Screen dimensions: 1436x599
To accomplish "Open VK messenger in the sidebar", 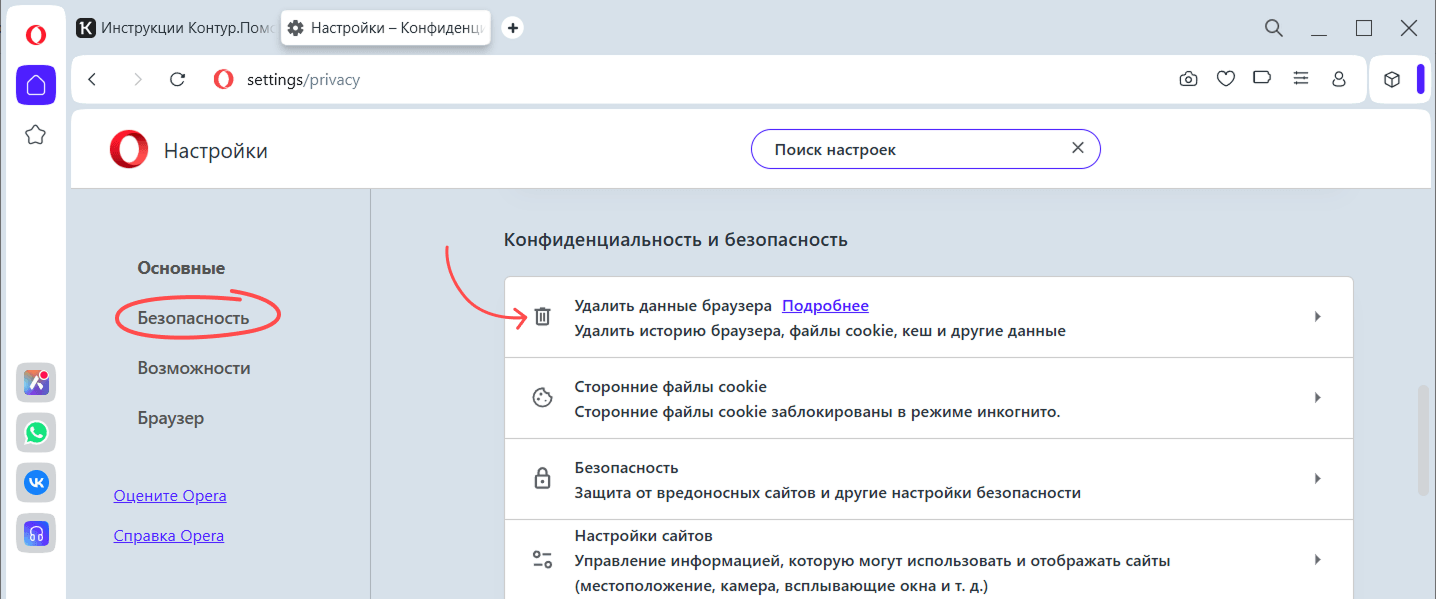I will pyautogui.click(x=36, y=483).
